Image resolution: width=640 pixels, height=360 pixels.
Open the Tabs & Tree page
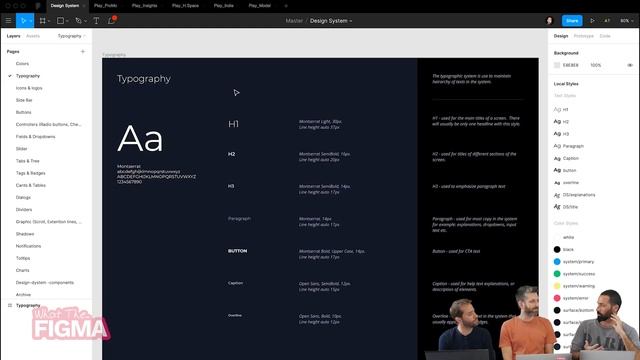pyautogui.click(x=28, y=161)
